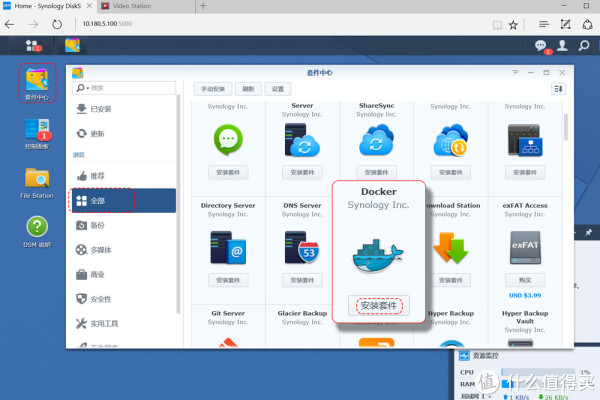Select the DNS Server package icon
The height and width of the screenshot is (400, 600).
coord(302,248)
